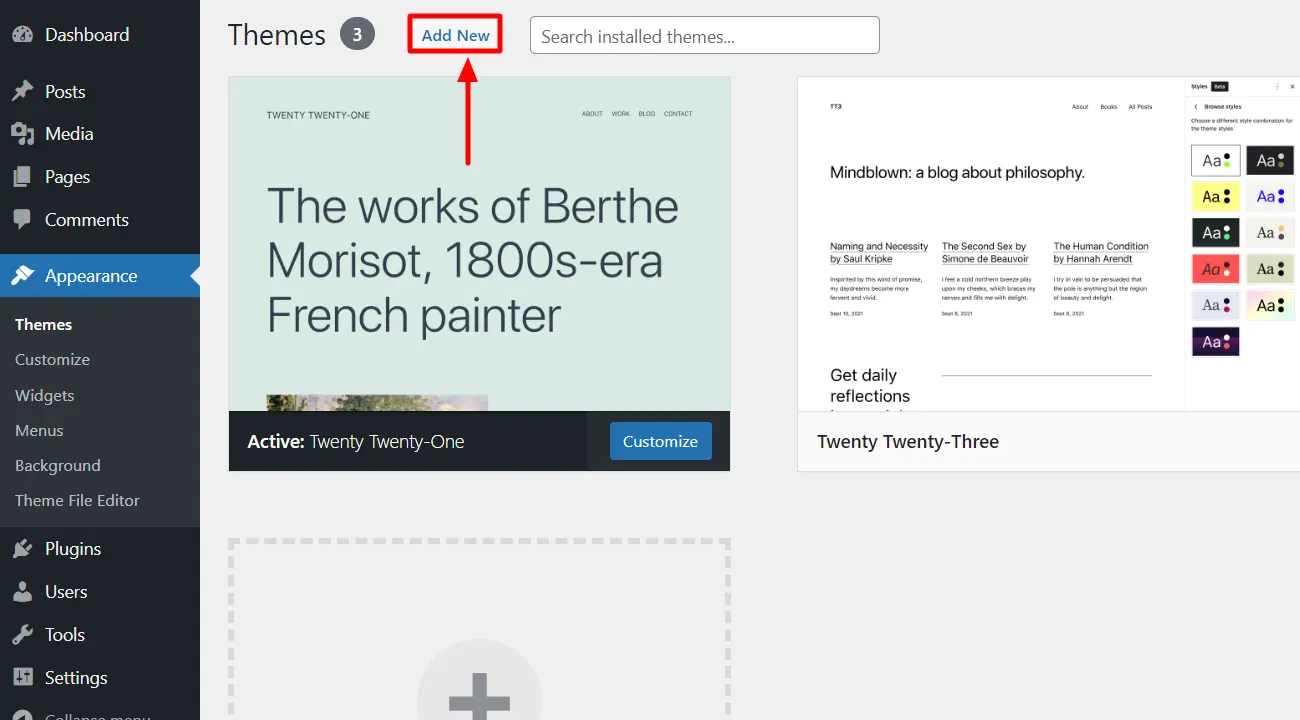Select the Comments speech bubble icon
This screenshot has height=720, width=1300.
pos(23,220)
